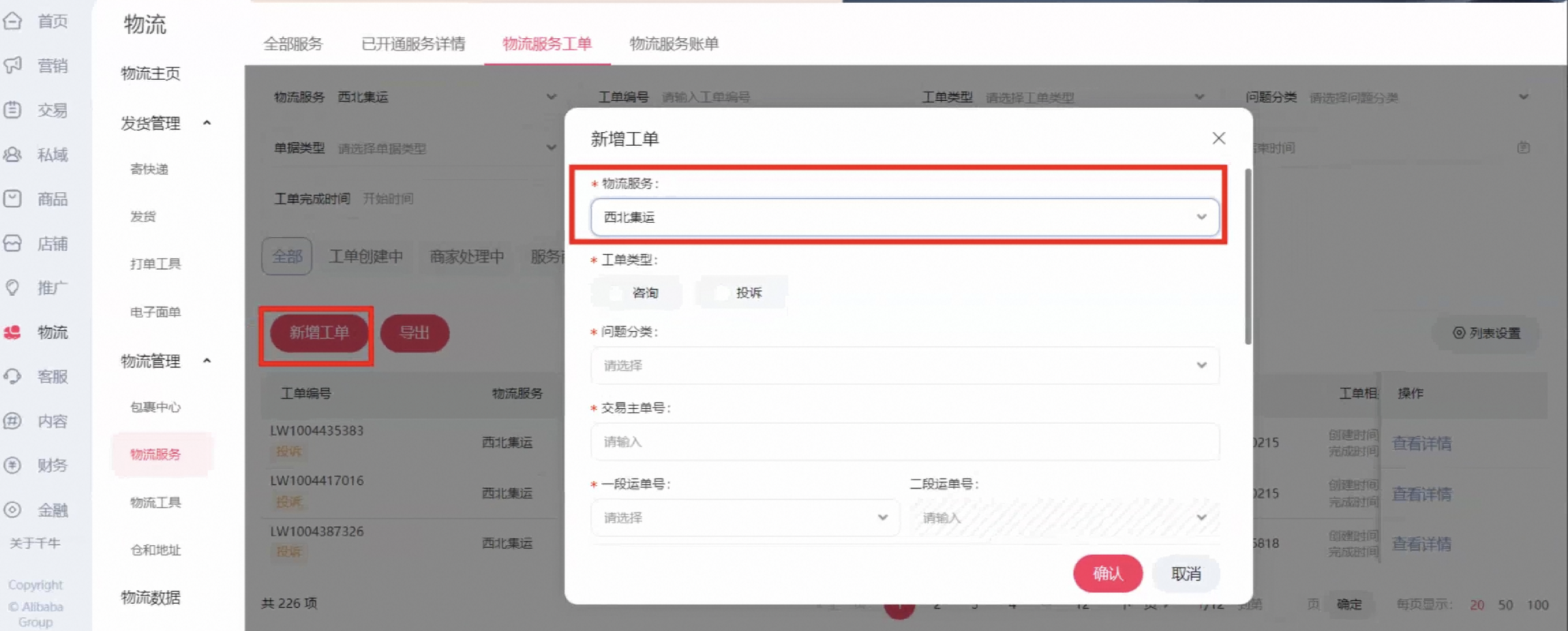Open the 二段运单号 dropdown

pyautogui.click(x=1064, y=518)
